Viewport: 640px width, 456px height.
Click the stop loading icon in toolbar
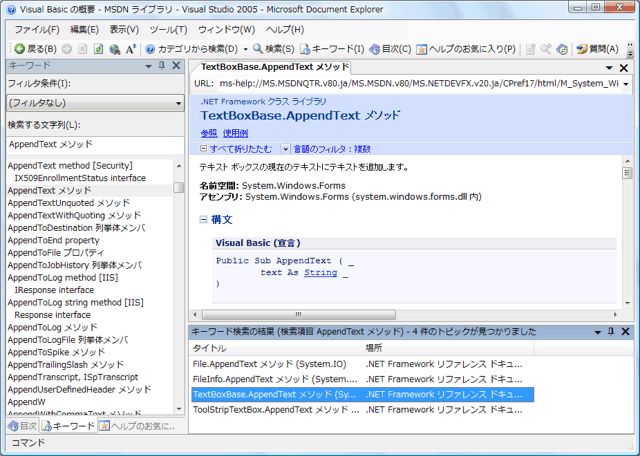pos(82,49)
